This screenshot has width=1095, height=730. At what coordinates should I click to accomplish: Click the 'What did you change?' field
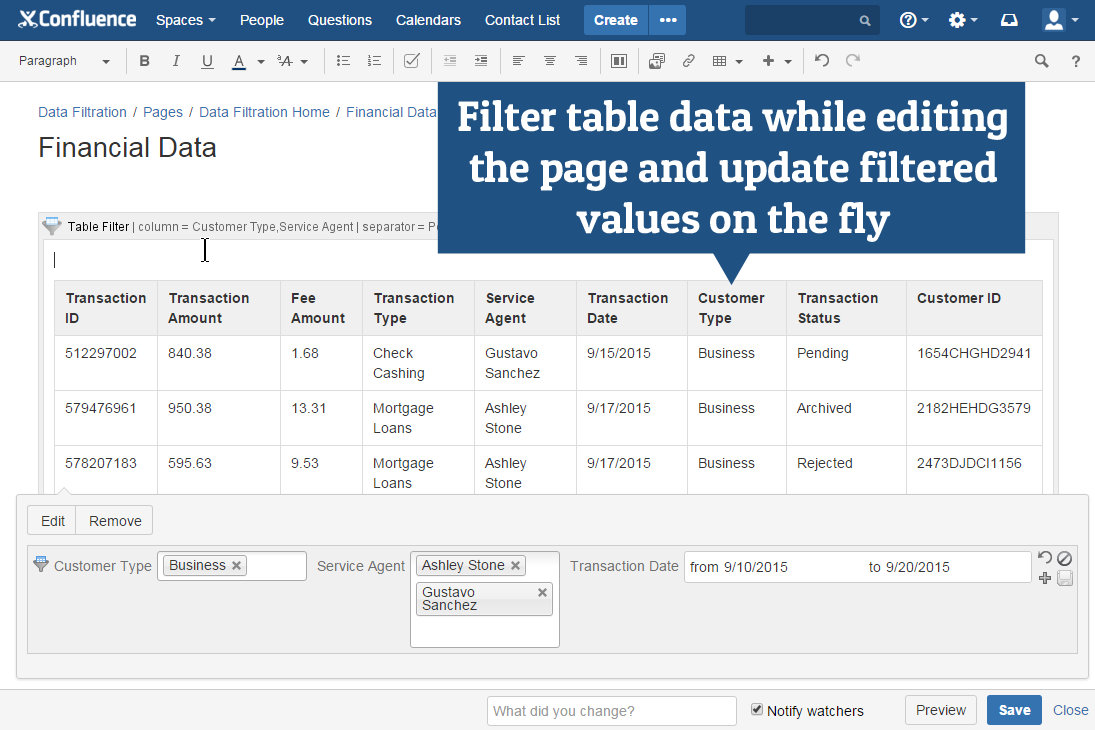tap(611, 711)
